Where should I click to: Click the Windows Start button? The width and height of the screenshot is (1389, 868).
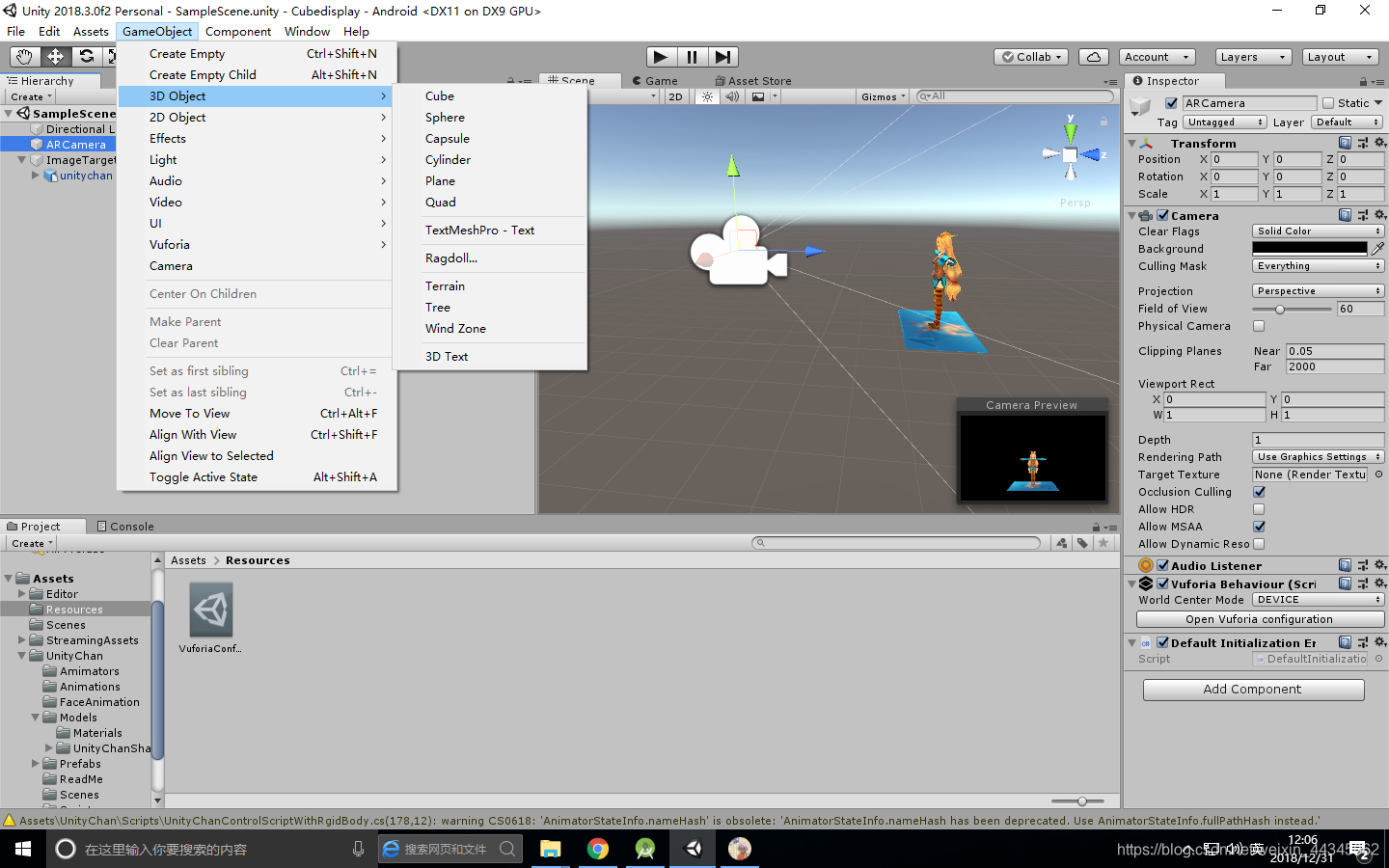[23, 849]
